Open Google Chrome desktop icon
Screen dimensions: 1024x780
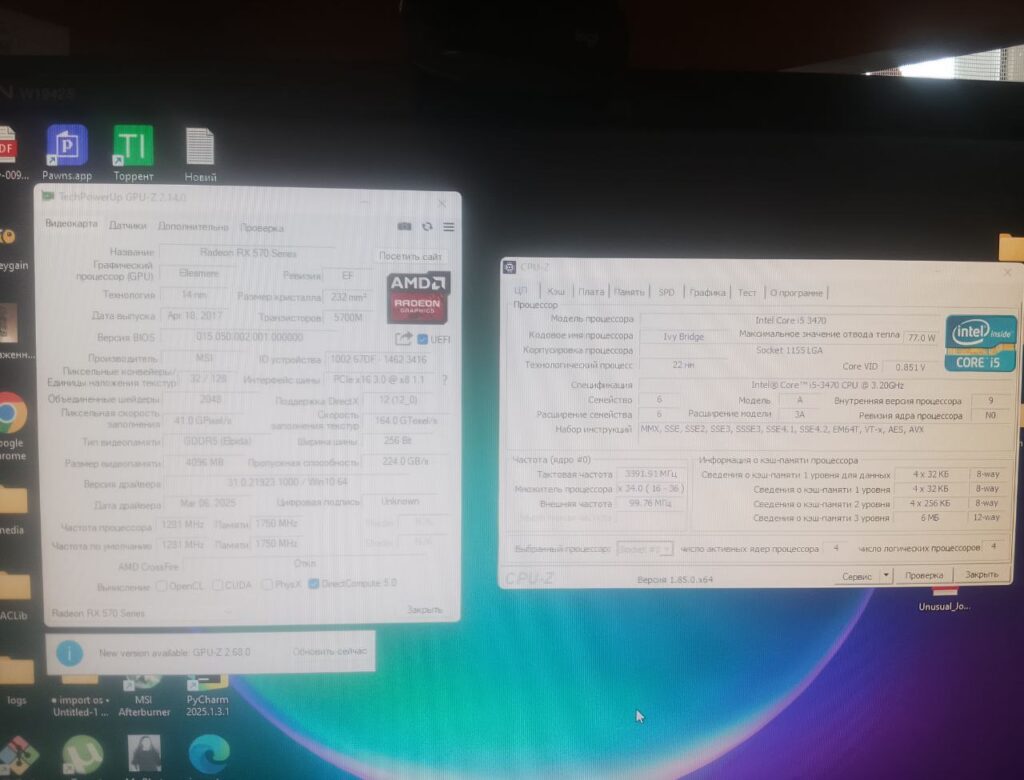(x=12, y=425)
